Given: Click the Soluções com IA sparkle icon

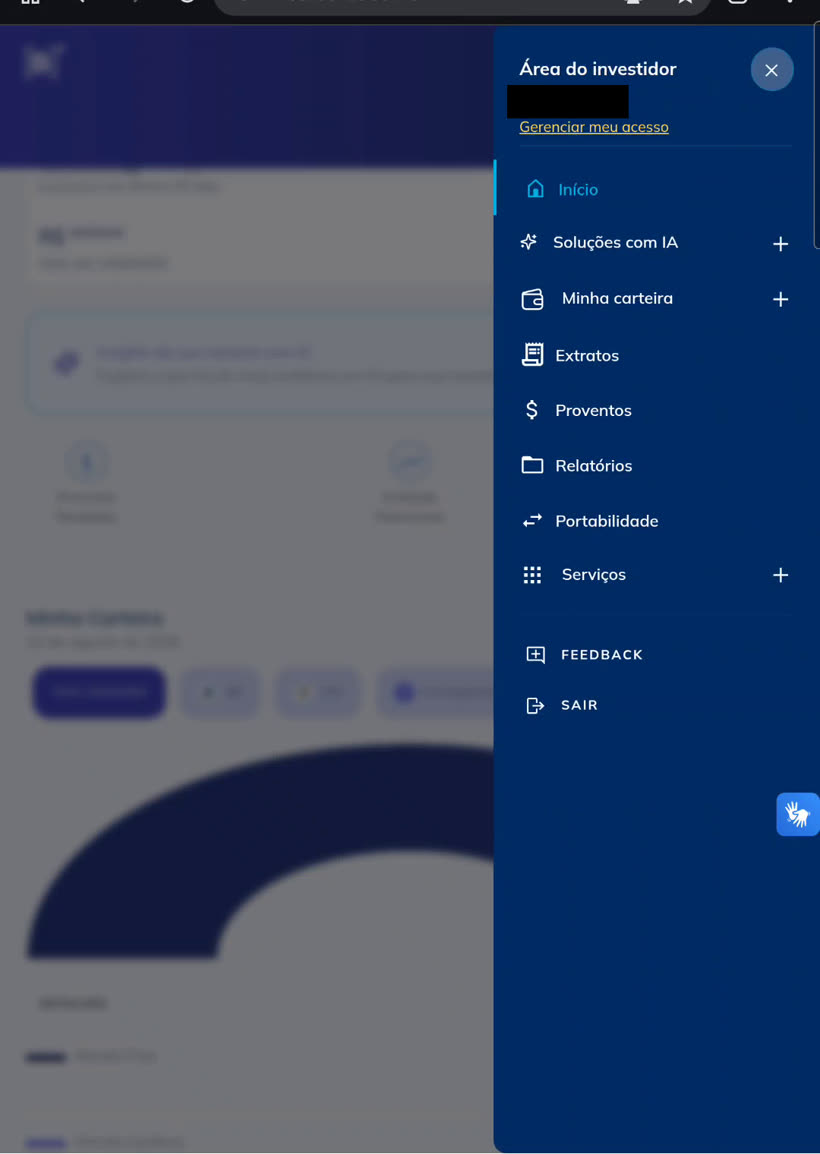Looking at the screenshot, I should click(529, 242).
